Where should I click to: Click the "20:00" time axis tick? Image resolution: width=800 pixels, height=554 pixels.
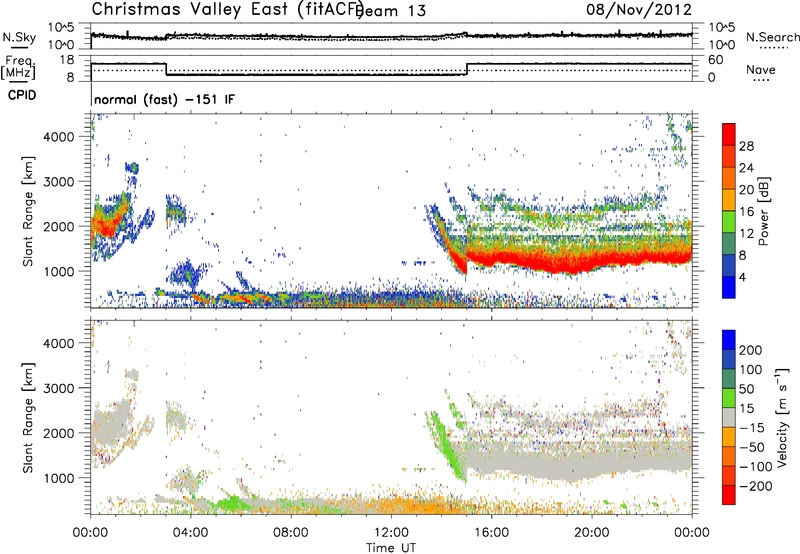pyautogui.click(x=592, y=533)
